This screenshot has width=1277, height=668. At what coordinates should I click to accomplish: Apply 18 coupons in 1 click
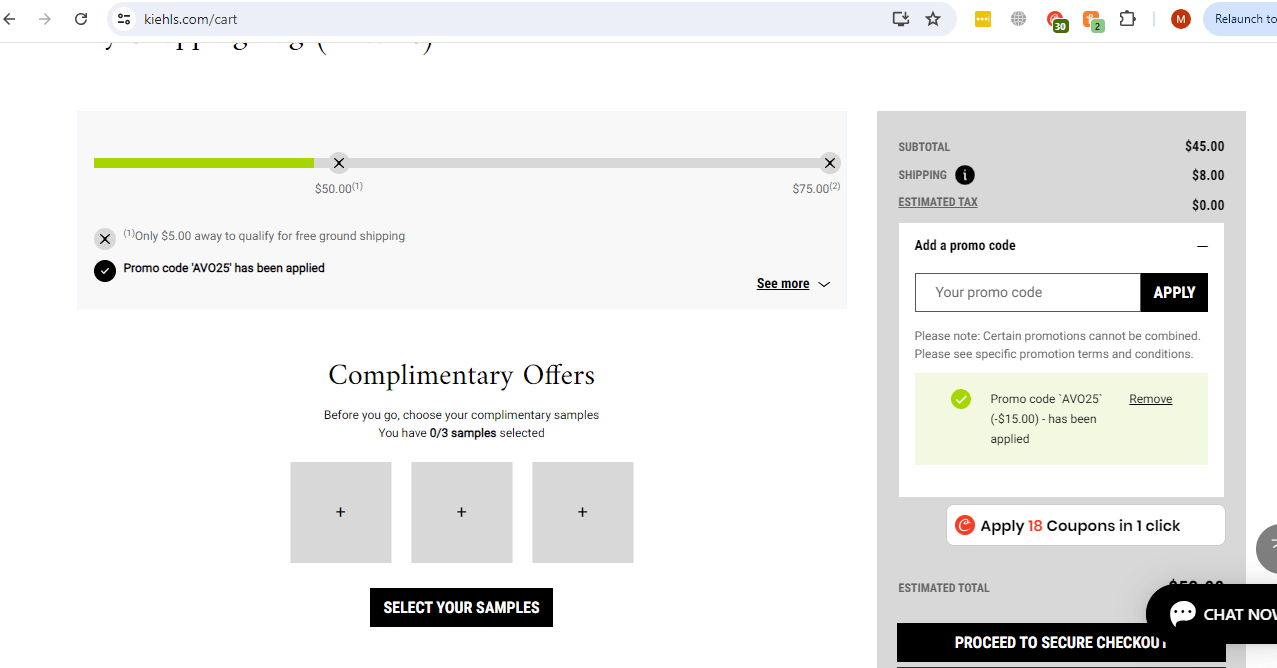point(1085,525)
